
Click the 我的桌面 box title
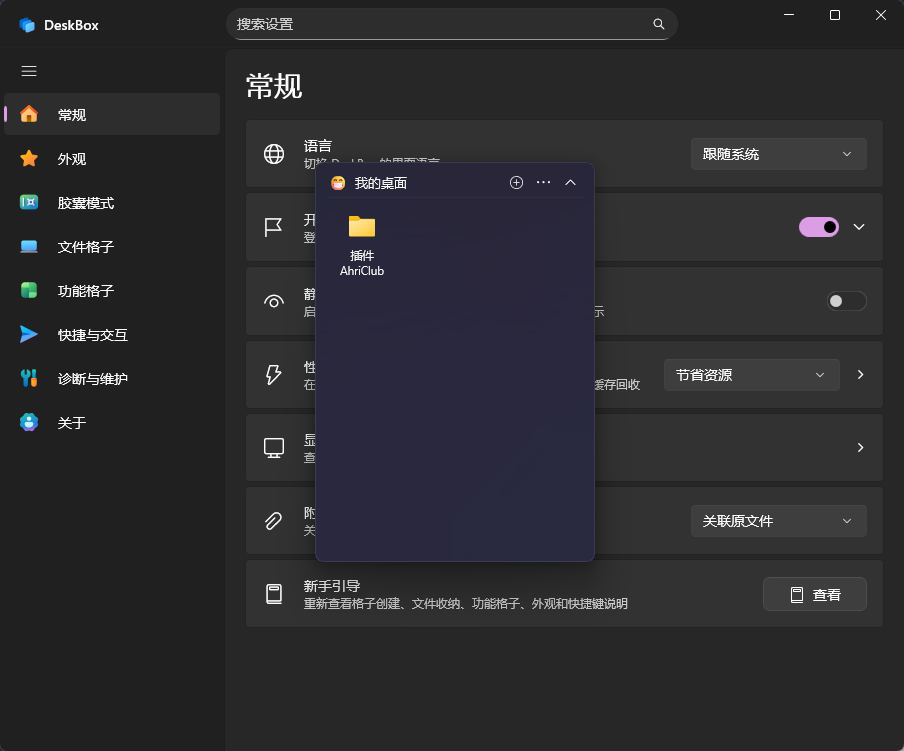pos(381,183)
